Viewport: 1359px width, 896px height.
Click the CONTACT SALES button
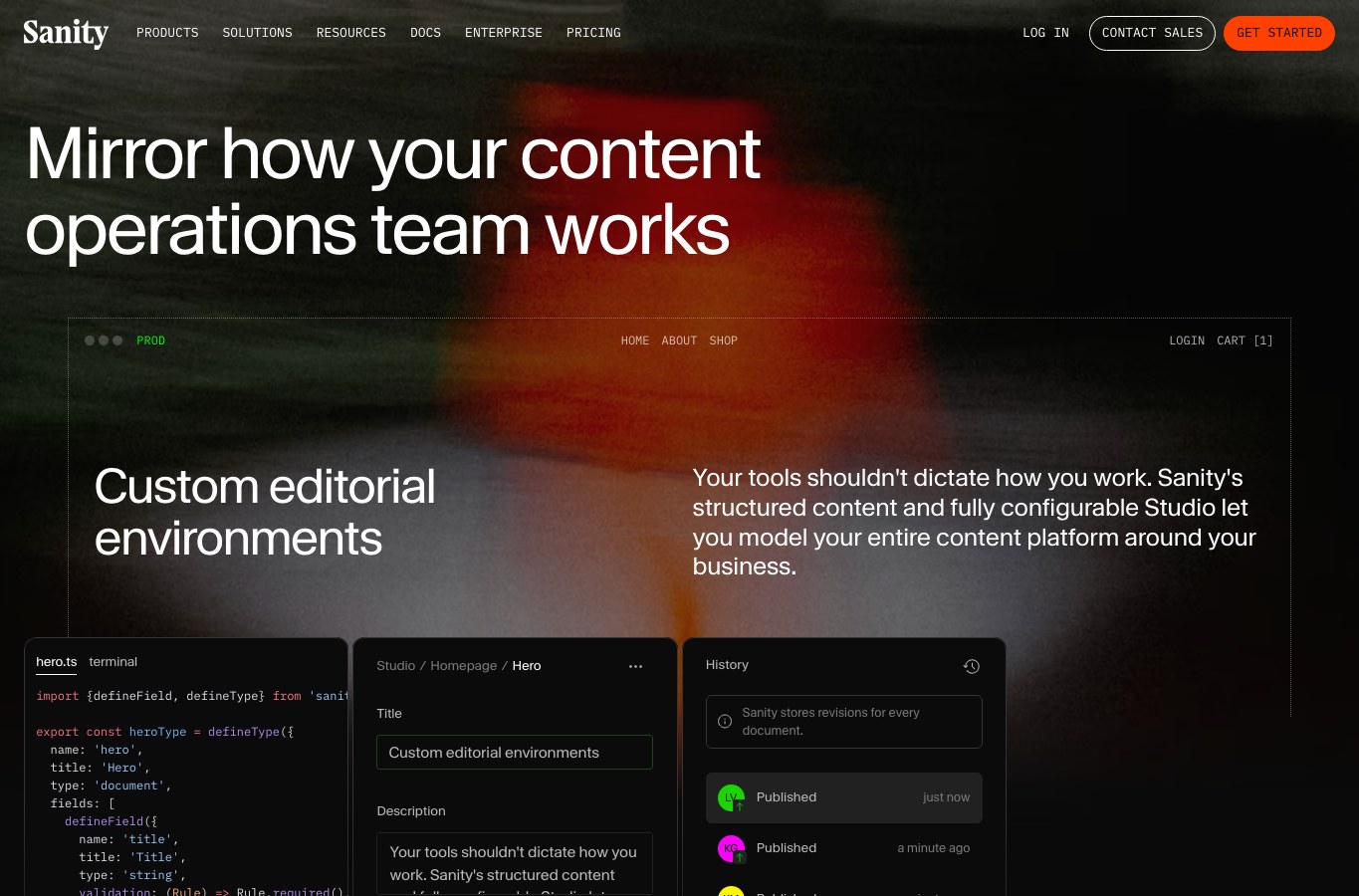[1152, 33]
